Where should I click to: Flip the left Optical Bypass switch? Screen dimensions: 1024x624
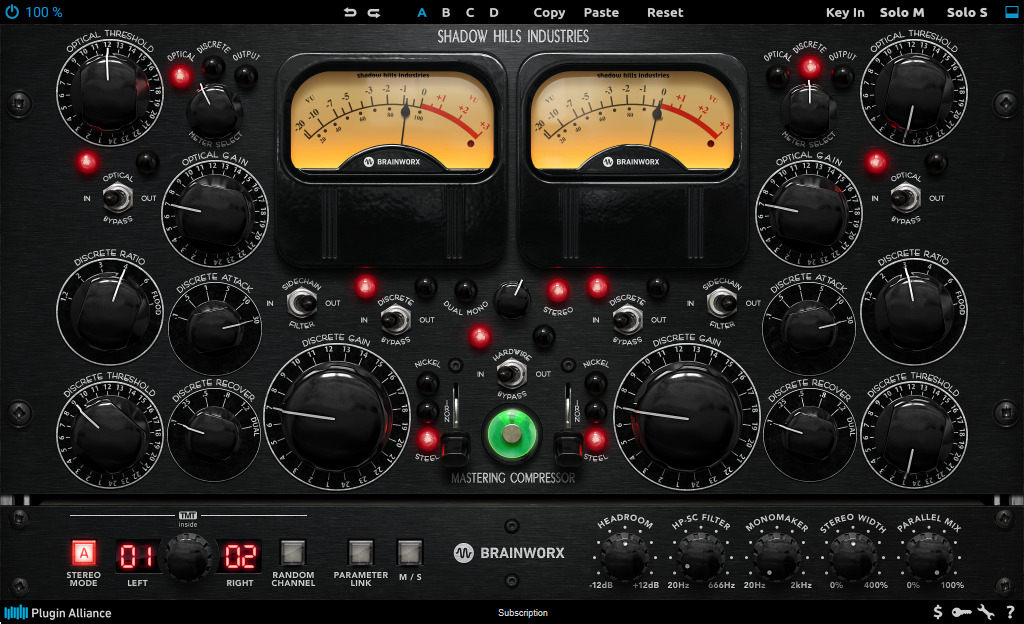118,198
